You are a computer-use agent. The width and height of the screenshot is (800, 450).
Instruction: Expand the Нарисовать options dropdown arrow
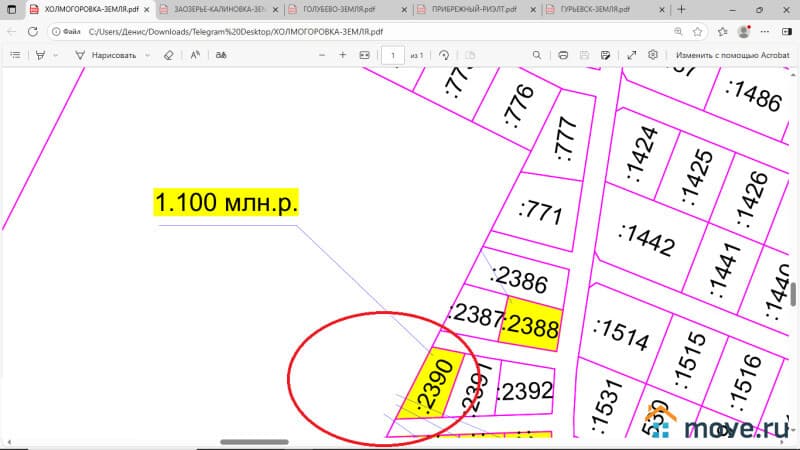click(147, 55)
